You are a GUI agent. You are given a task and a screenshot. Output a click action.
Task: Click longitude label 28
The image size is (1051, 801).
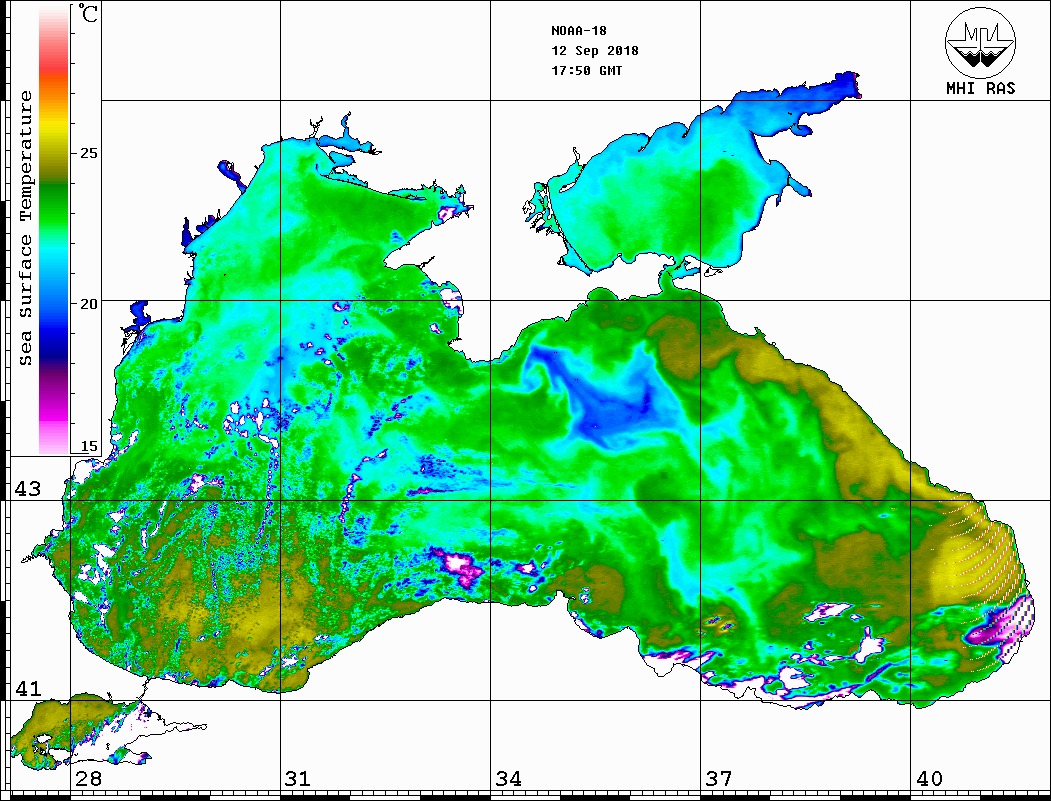[x=88, y=778]
